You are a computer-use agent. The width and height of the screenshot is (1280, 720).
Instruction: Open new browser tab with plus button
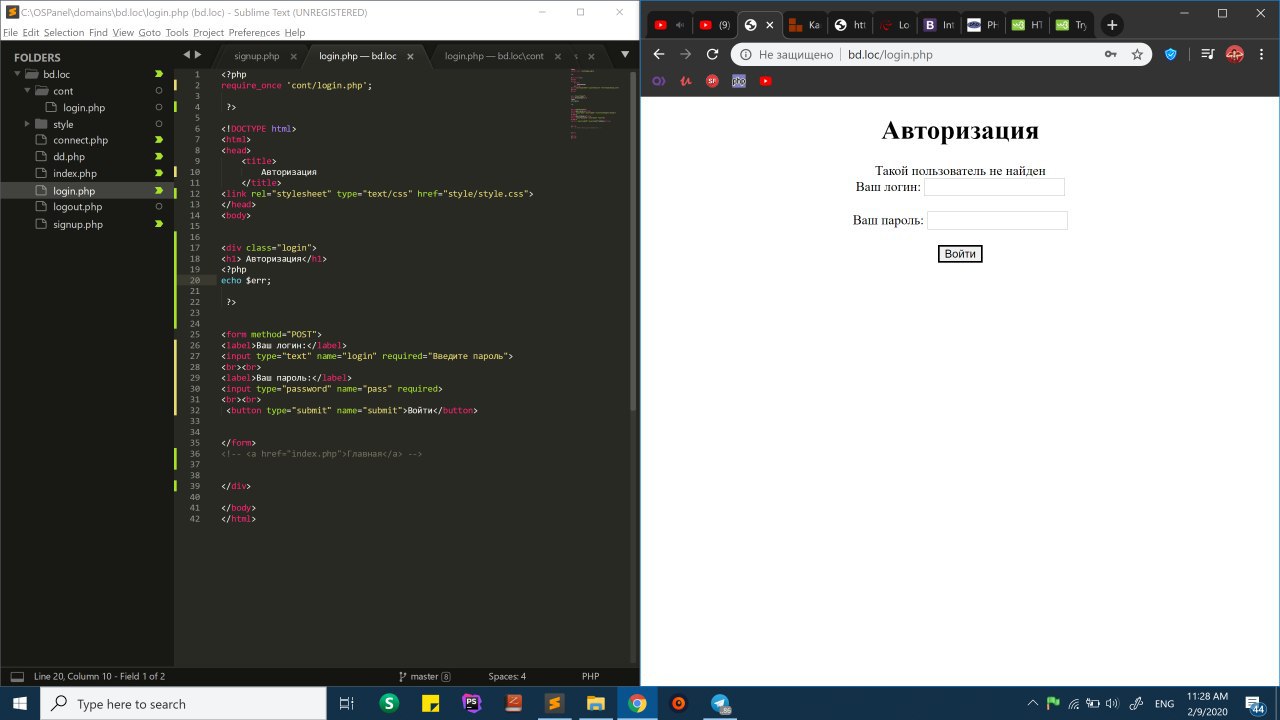[1112, 25]
